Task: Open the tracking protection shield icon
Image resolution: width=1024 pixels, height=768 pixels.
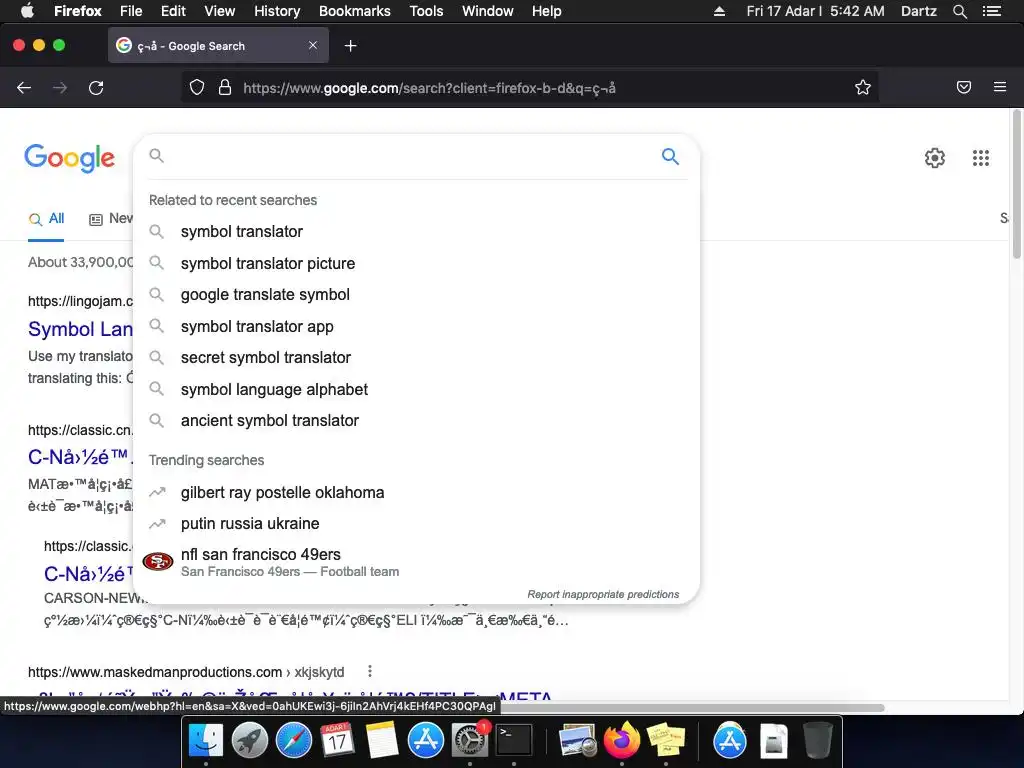Action: (197, 88)
